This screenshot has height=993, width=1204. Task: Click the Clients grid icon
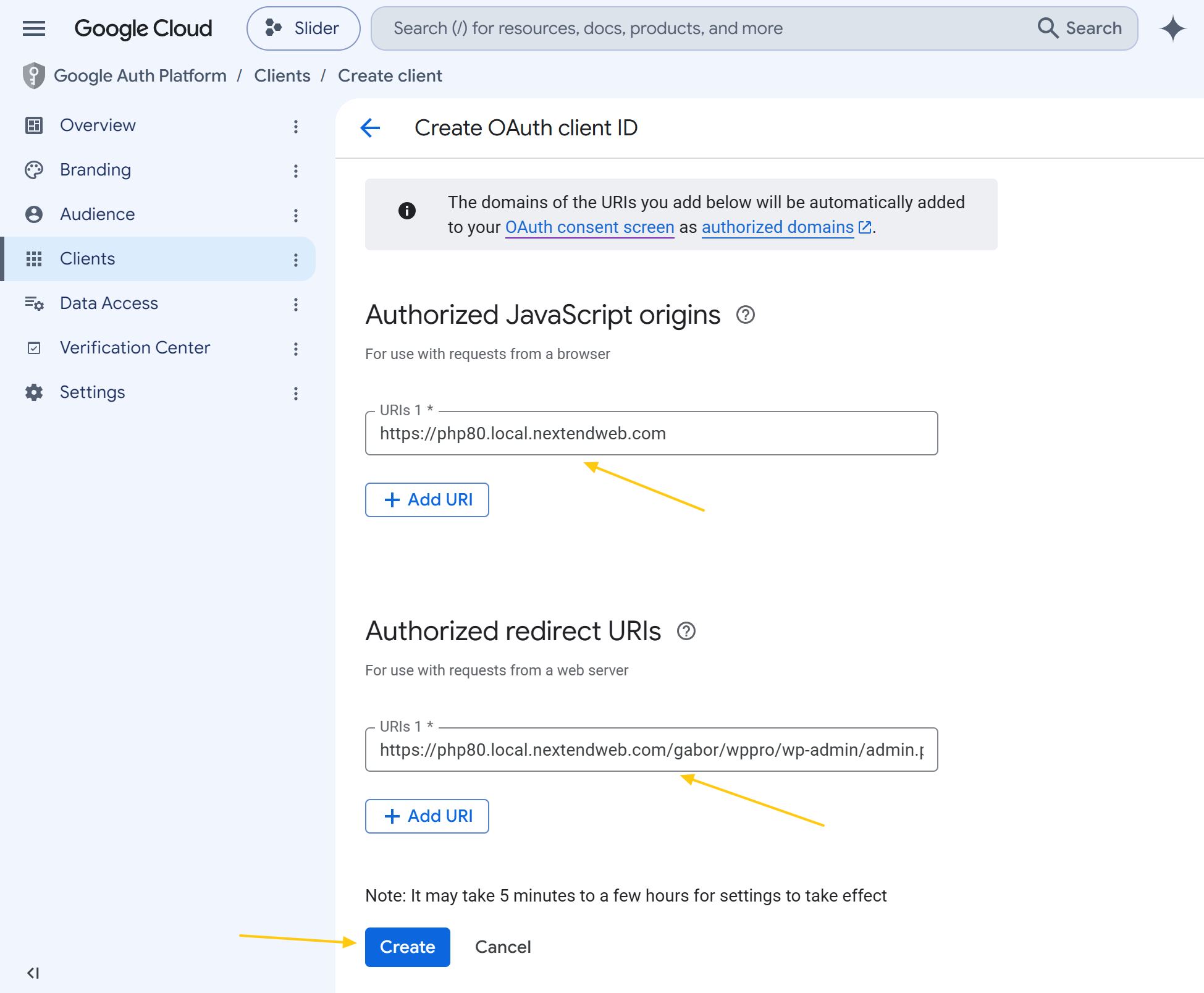(x=34, y=259)
